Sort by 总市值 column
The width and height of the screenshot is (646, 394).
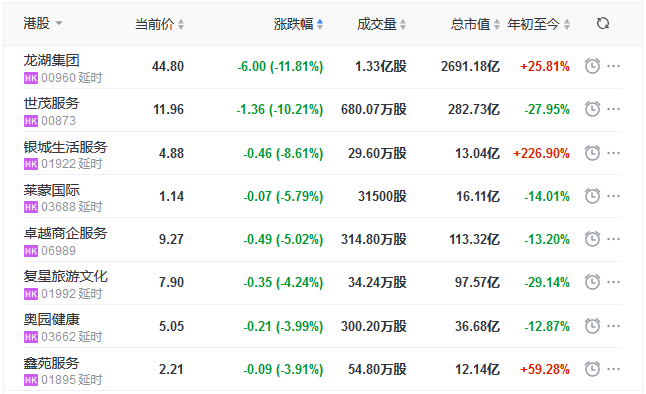[x=475, y=24]
